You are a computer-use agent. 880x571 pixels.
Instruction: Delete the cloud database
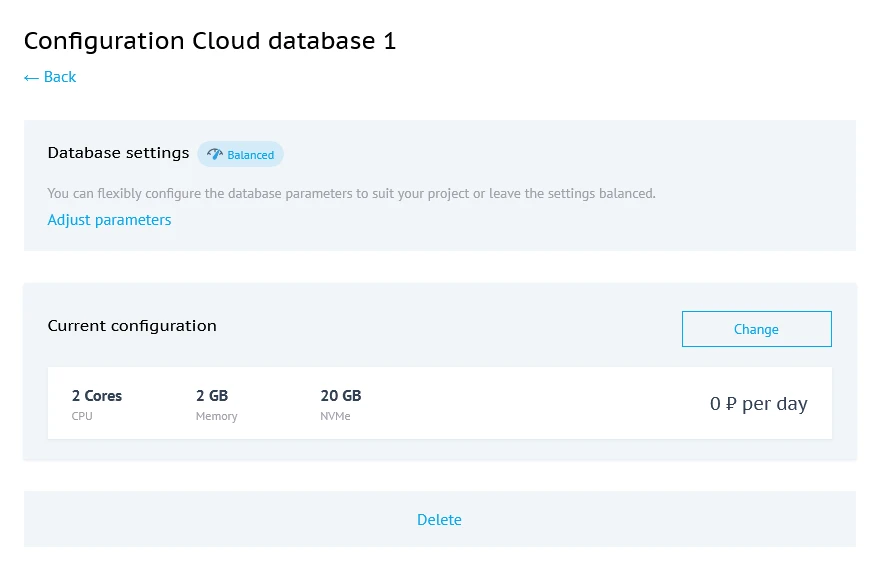click(x=439, y=520)
